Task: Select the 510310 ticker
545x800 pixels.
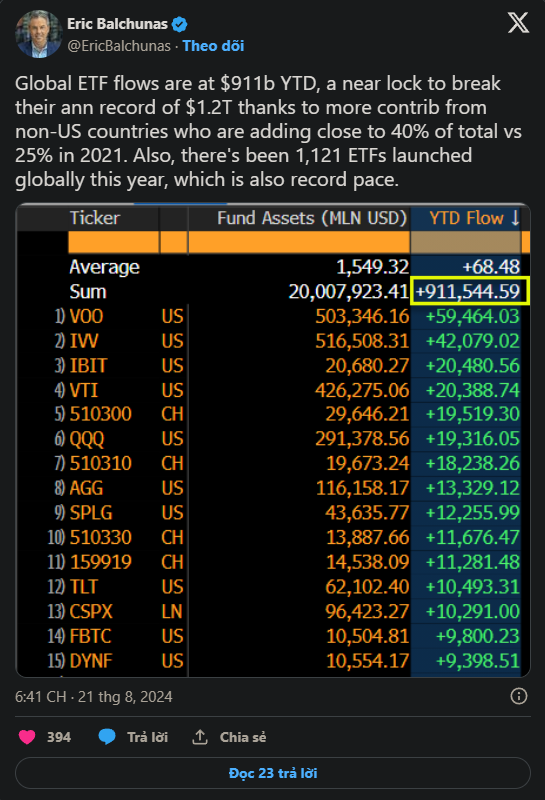Action: [x=101, y=463]
